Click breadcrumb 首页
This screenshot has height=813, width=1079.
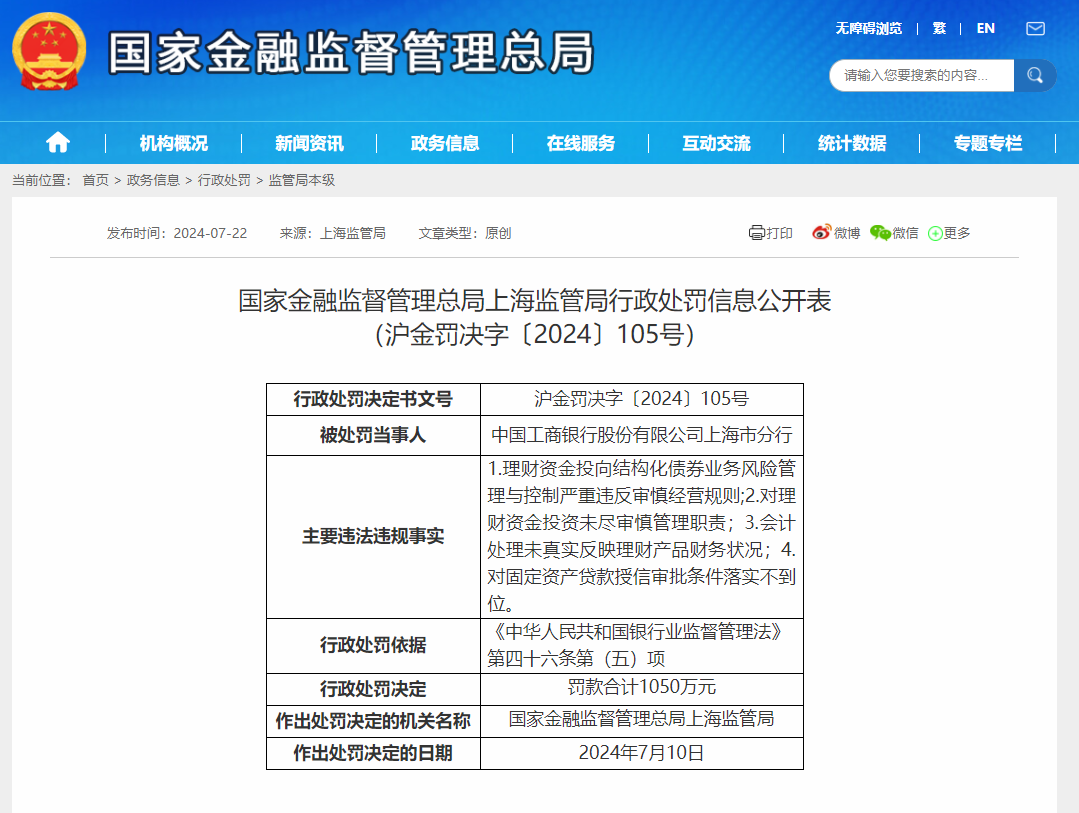96,180
